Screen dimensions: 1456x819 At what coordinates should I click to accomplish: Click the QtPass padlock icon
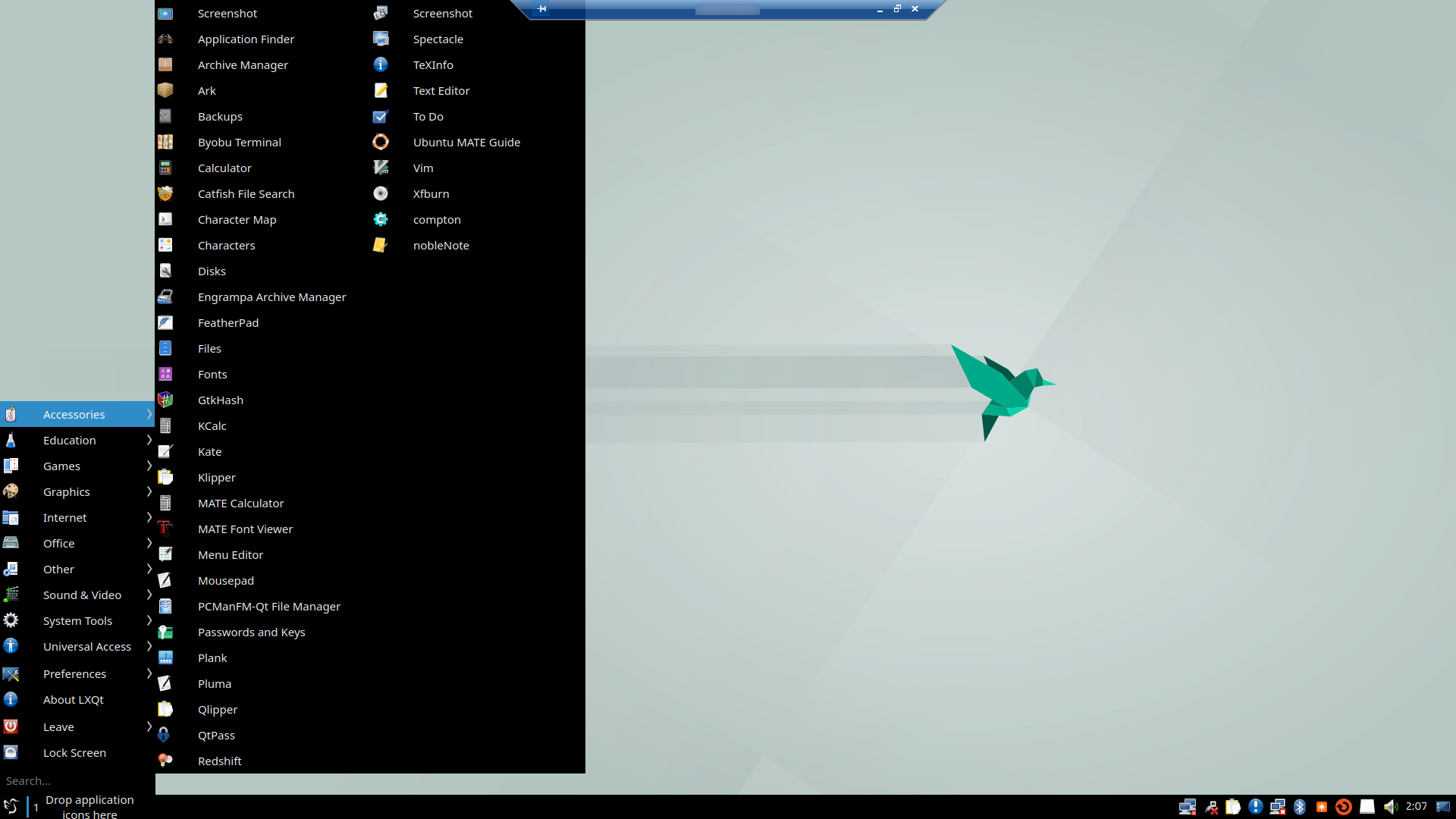165,736
